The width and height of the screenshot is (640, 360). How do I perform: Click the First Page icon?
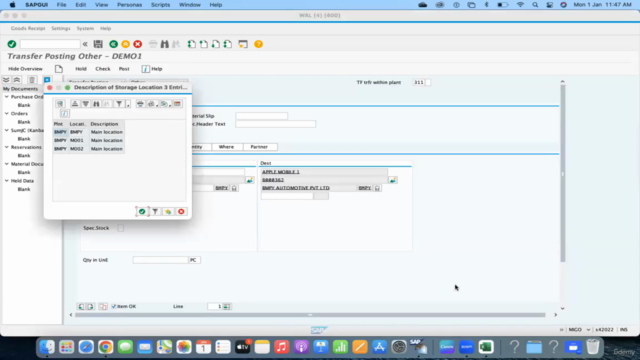191,44
